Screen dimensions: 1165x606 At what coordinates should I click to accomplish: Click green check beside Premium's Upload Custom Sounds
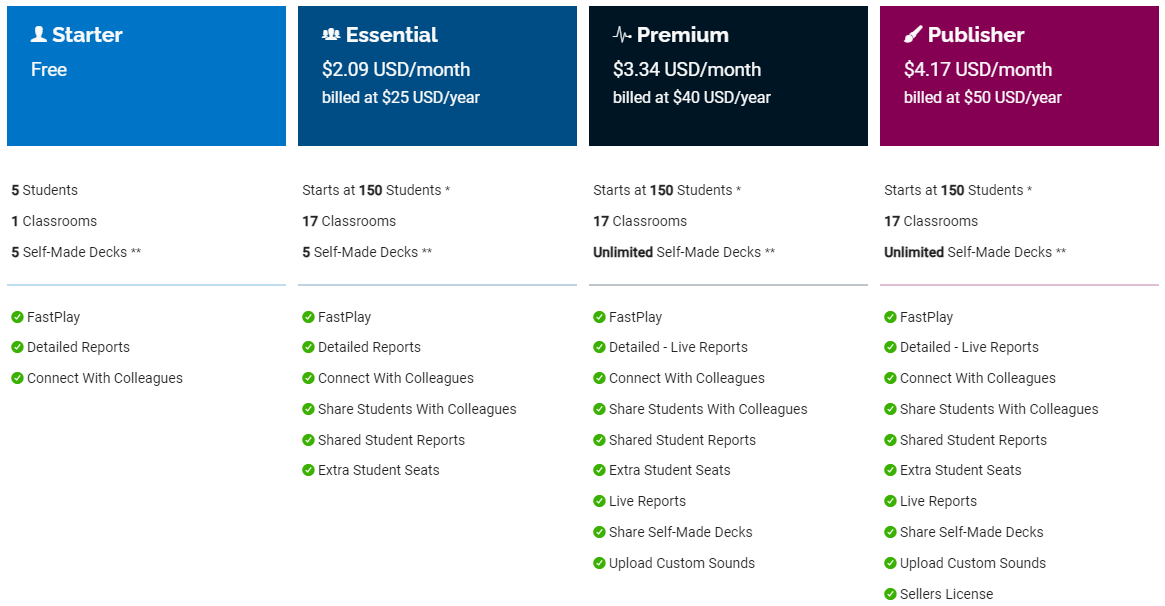click(x=599, y=563)
